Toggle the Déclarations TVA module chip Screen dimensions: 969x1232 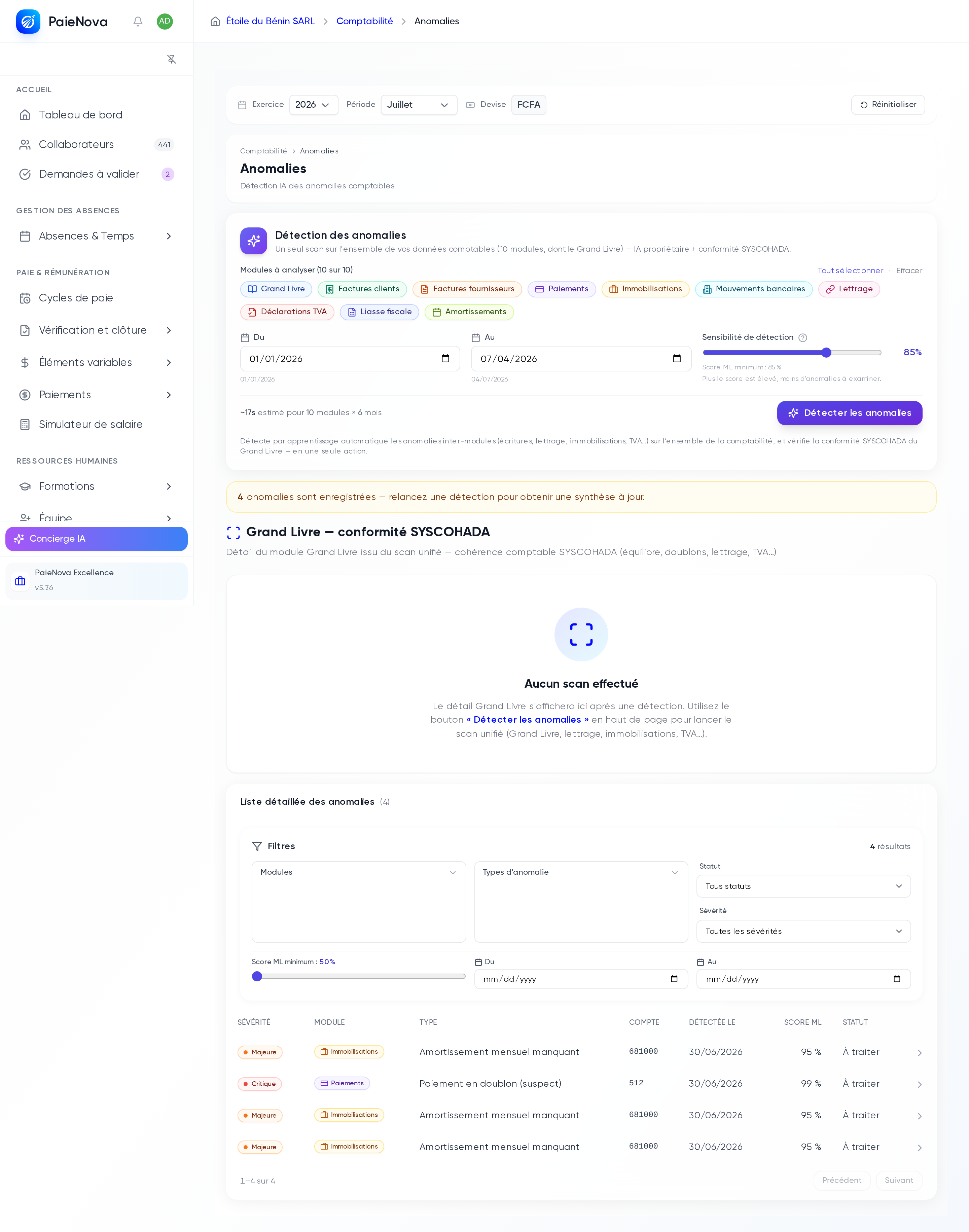pyautogui.click(x=287, y=312)
